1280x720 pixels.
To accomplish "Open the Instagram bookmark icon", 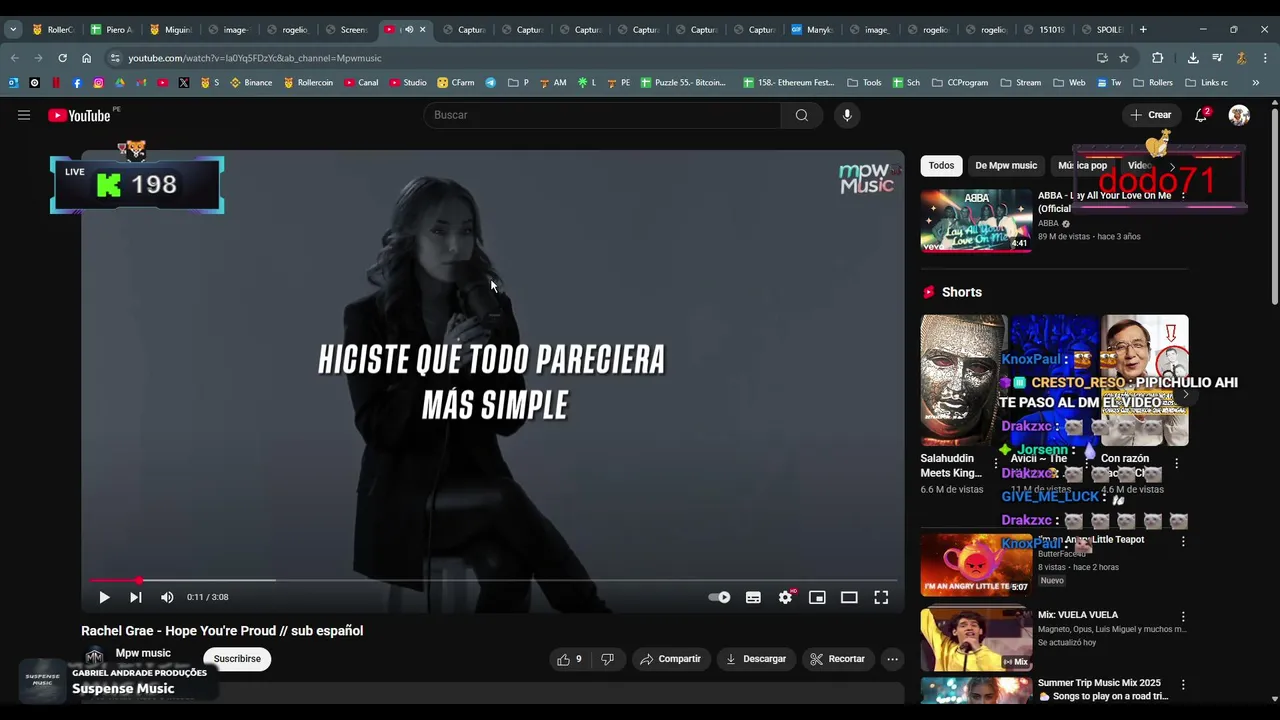I will (x=98, y=82).
